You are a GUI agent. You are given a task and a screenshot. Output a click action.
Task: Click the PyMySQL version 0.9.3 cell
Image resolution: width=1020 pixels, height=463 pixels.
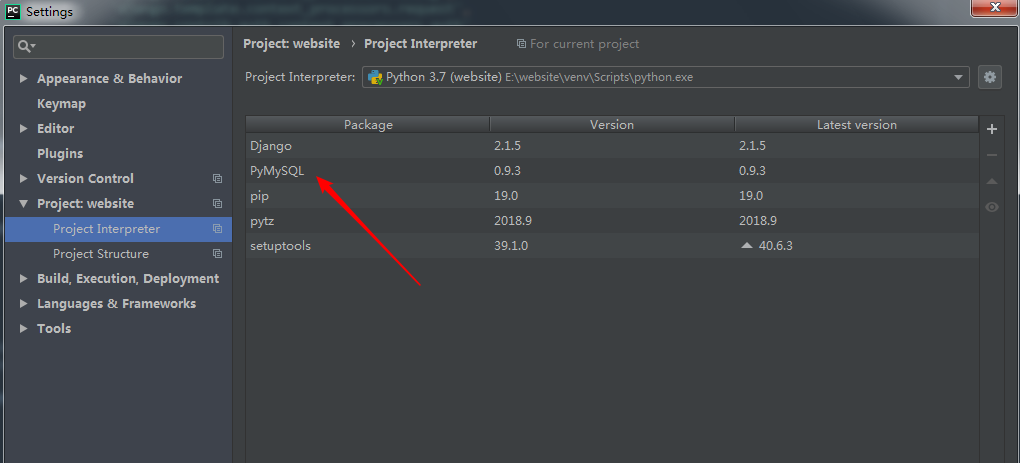click(x=507, y=171)
